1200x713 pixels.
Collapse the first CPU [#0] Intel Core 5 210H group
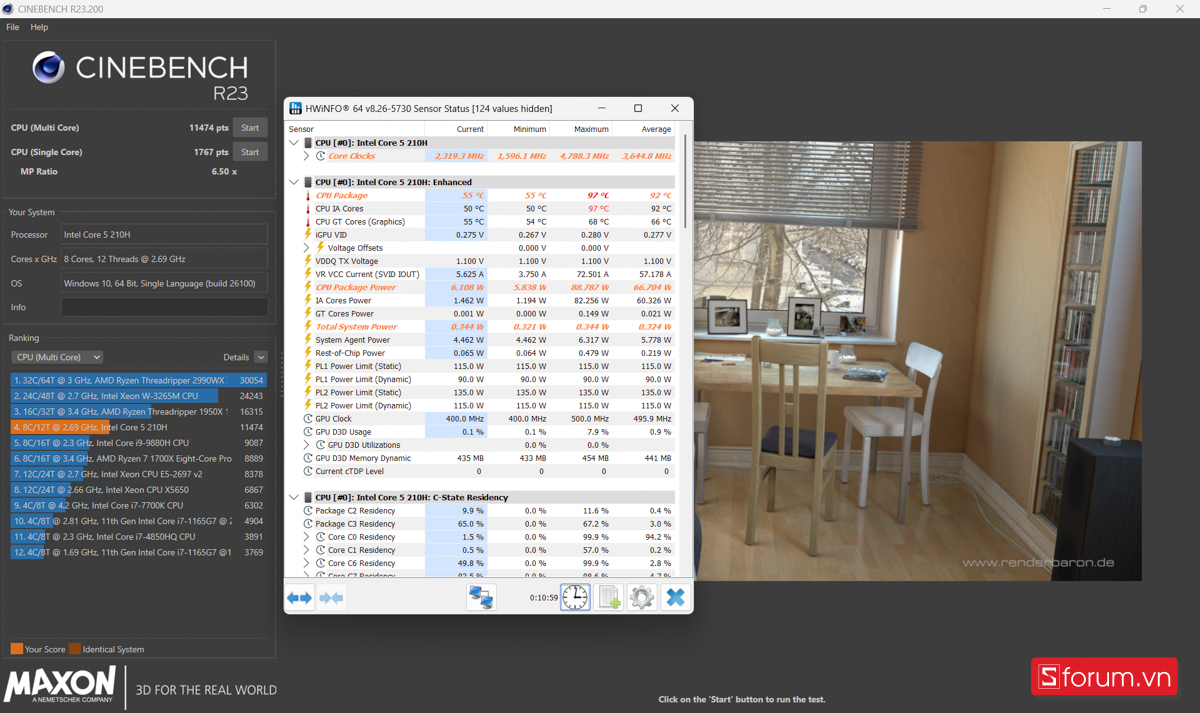[294, 143]
